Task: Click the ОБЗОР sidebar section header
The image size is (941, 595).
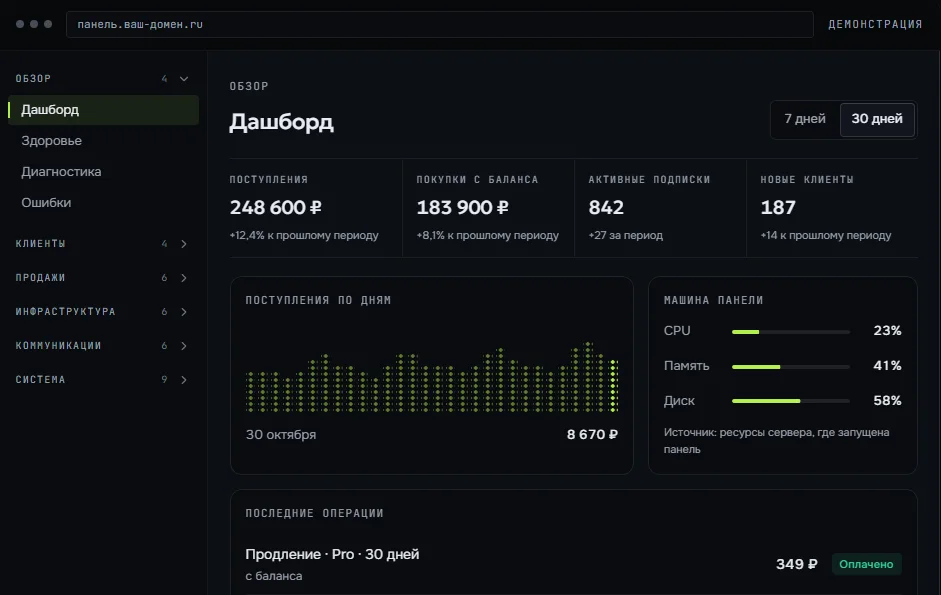Action: click(103, 79)
